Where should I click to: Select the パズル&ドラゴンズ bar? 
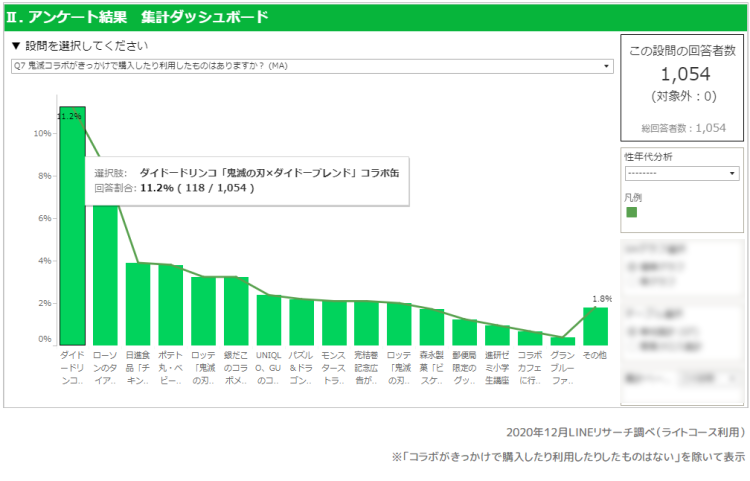pyautogui.click(x=301, y=322)
